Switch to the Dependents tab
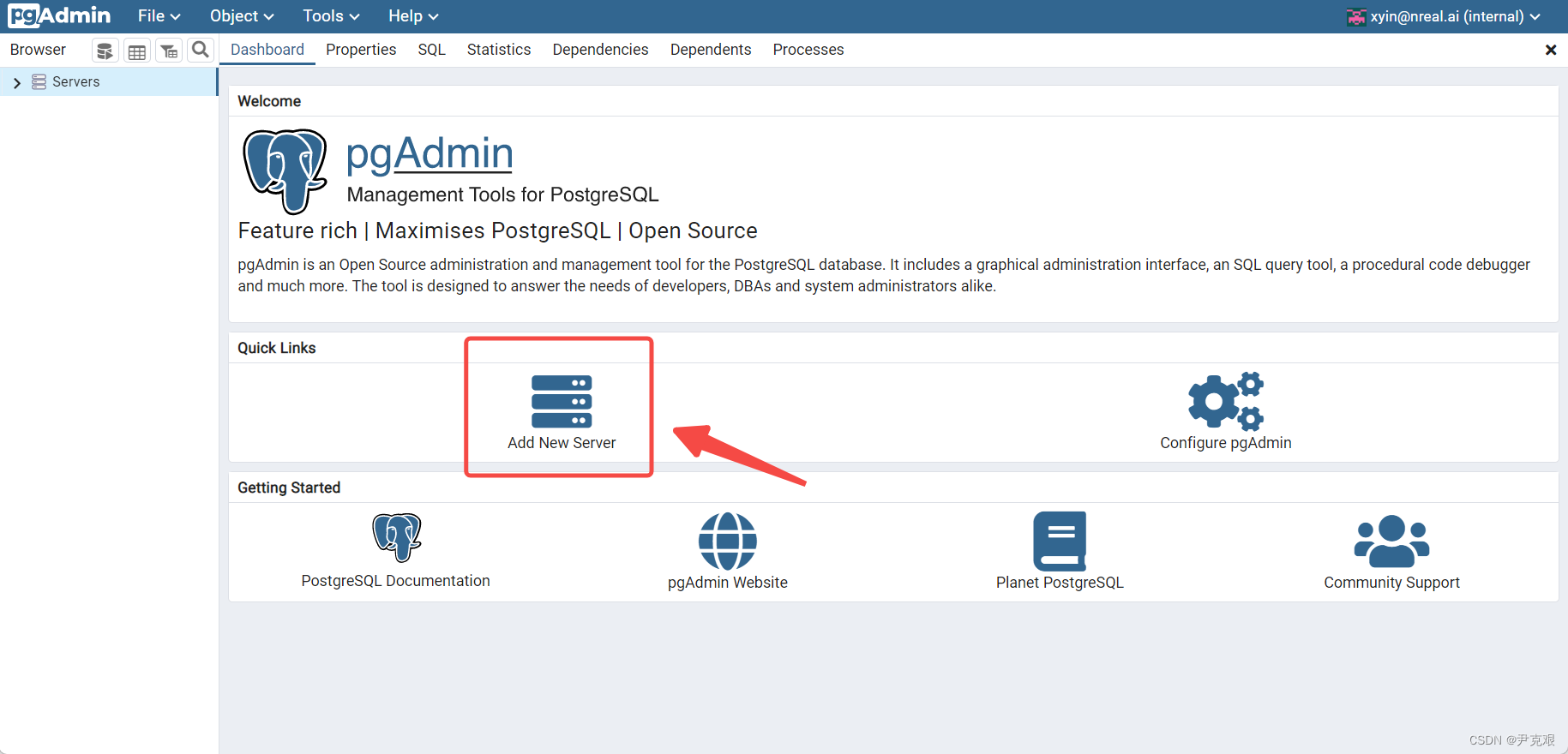Screen dimensions: 1568x754 (711, 50)
